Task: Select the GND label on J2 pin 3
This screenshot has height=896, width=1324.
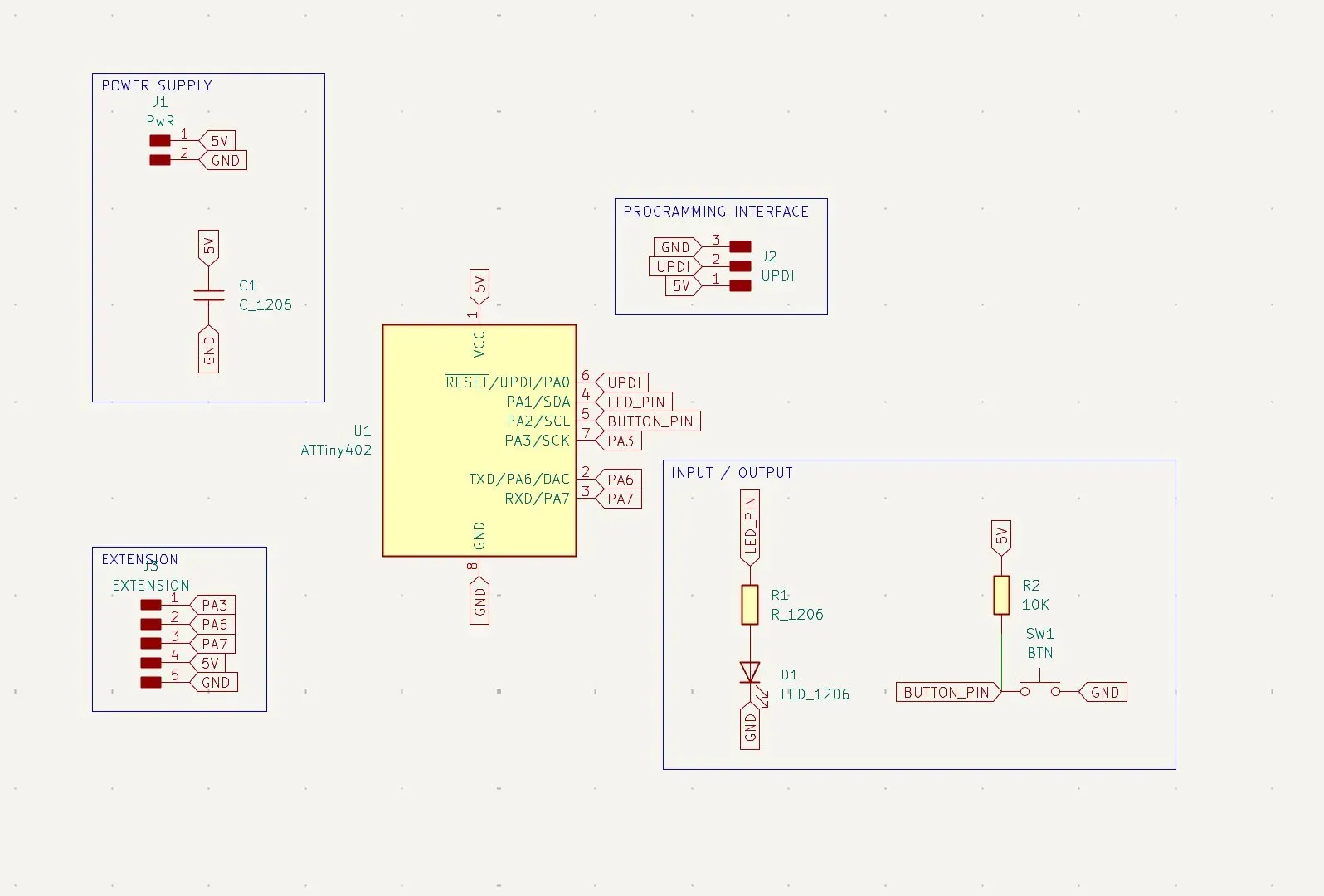Action: (x=678, y=247)
